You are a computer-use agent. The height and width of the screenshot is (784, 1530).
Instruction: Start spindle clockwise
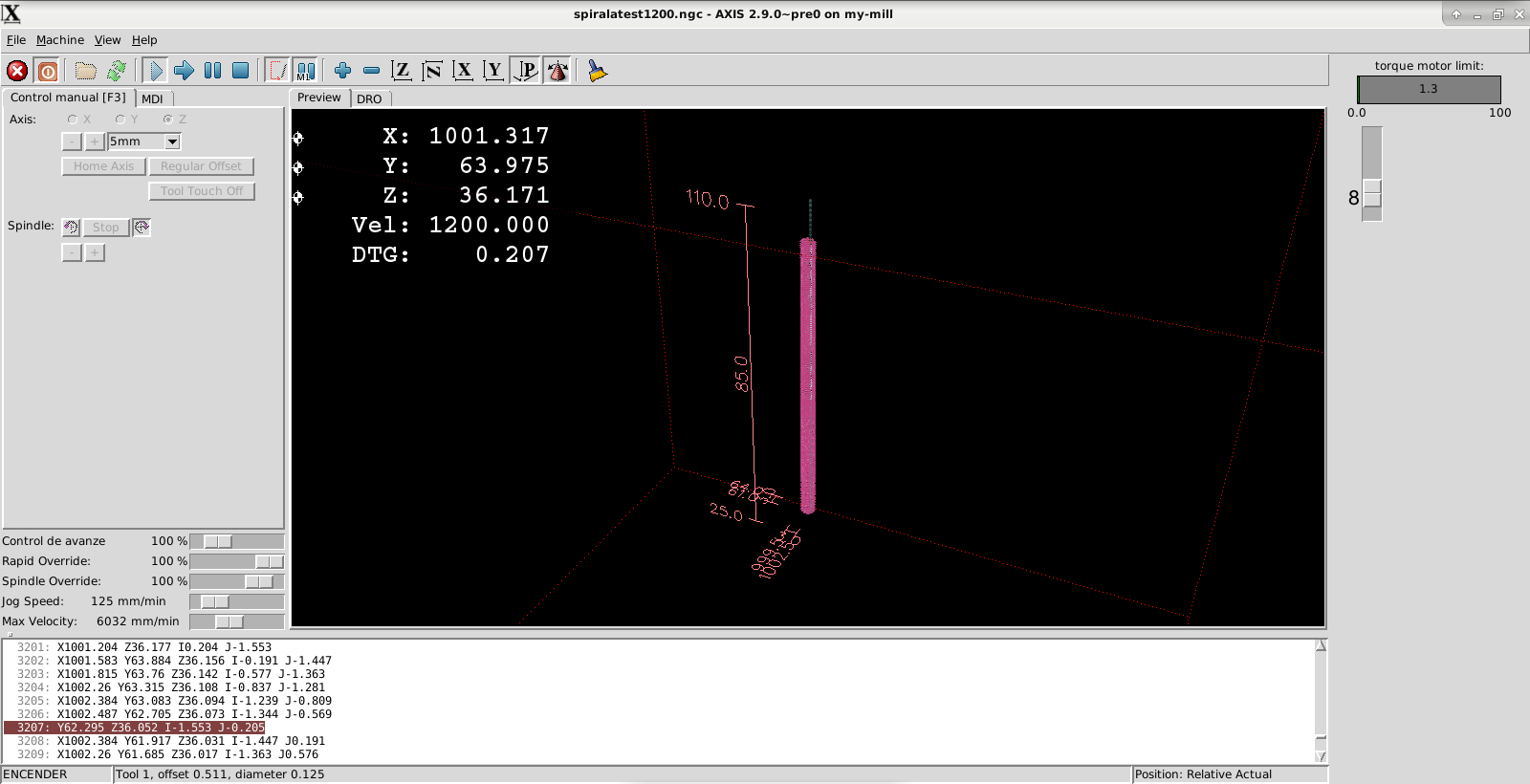(x=142, y=228)
